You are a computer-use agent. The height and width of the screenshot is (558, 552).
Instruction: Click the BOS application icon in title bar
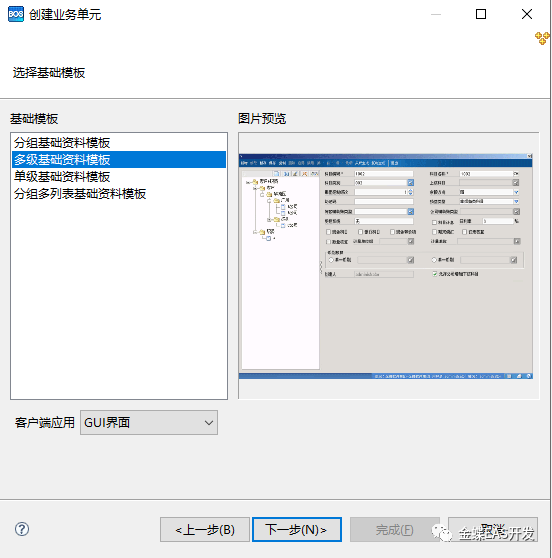click(16, 14)
